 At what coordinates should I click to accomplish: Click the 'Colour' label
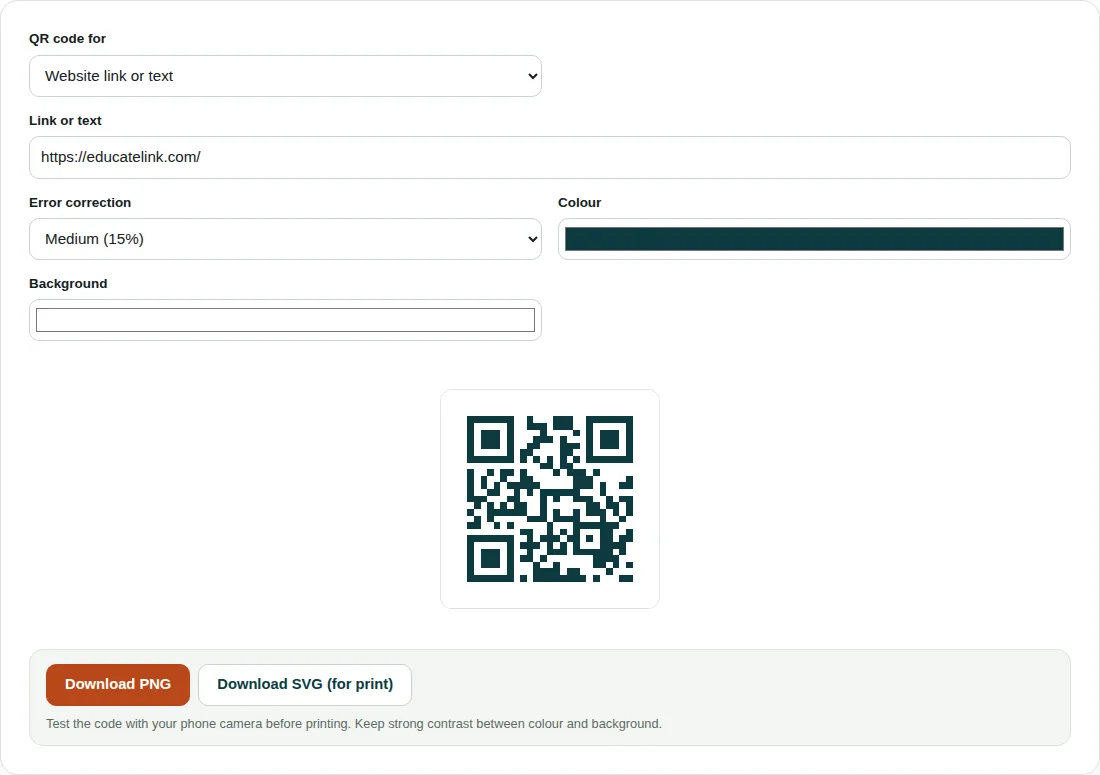pyautogui.click(x=579, y=203)
